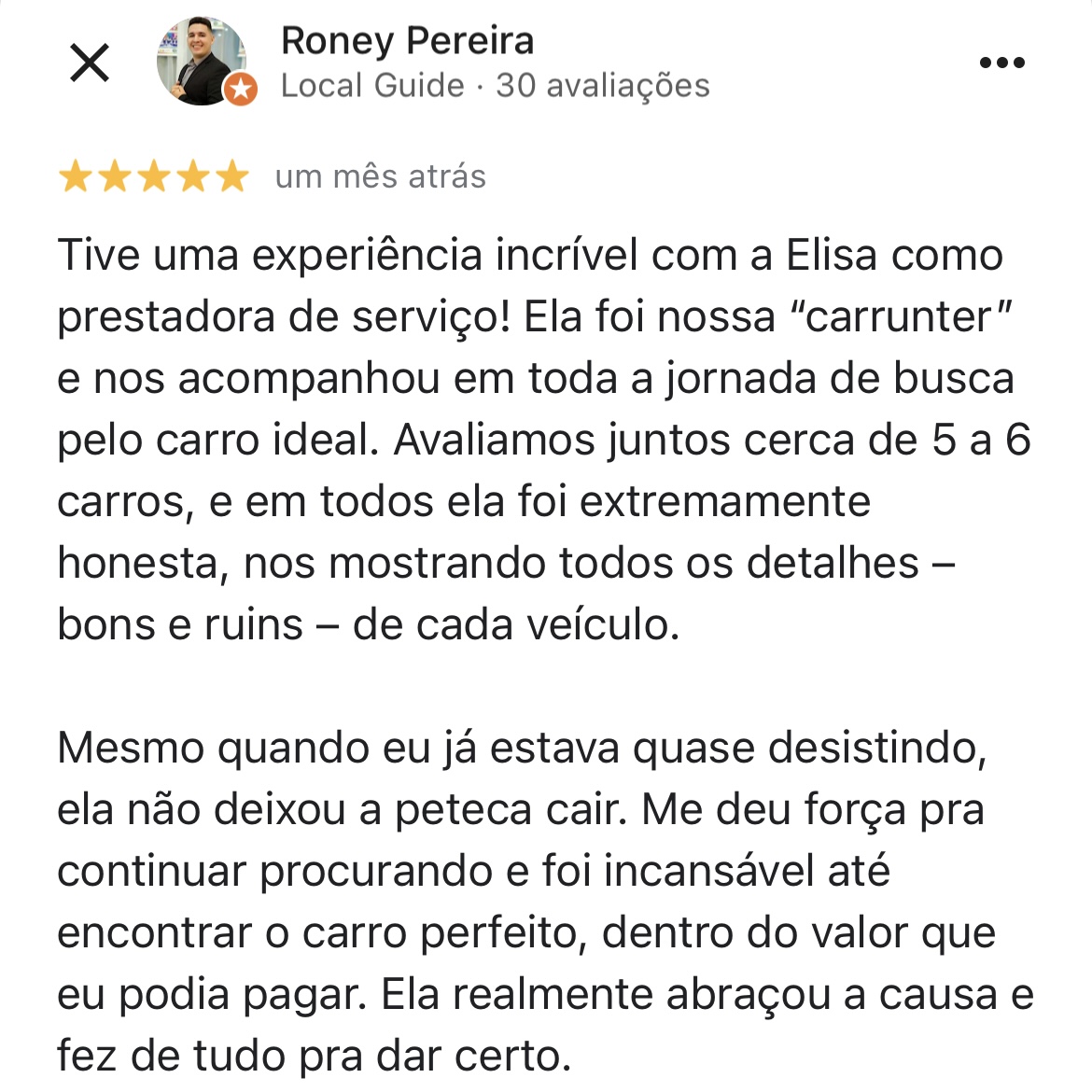The width and height of the screenshot is (1092, 1092).
Task: Tap the line bons e ruins – de cada veículo
Action: click(x=368, y=624)
